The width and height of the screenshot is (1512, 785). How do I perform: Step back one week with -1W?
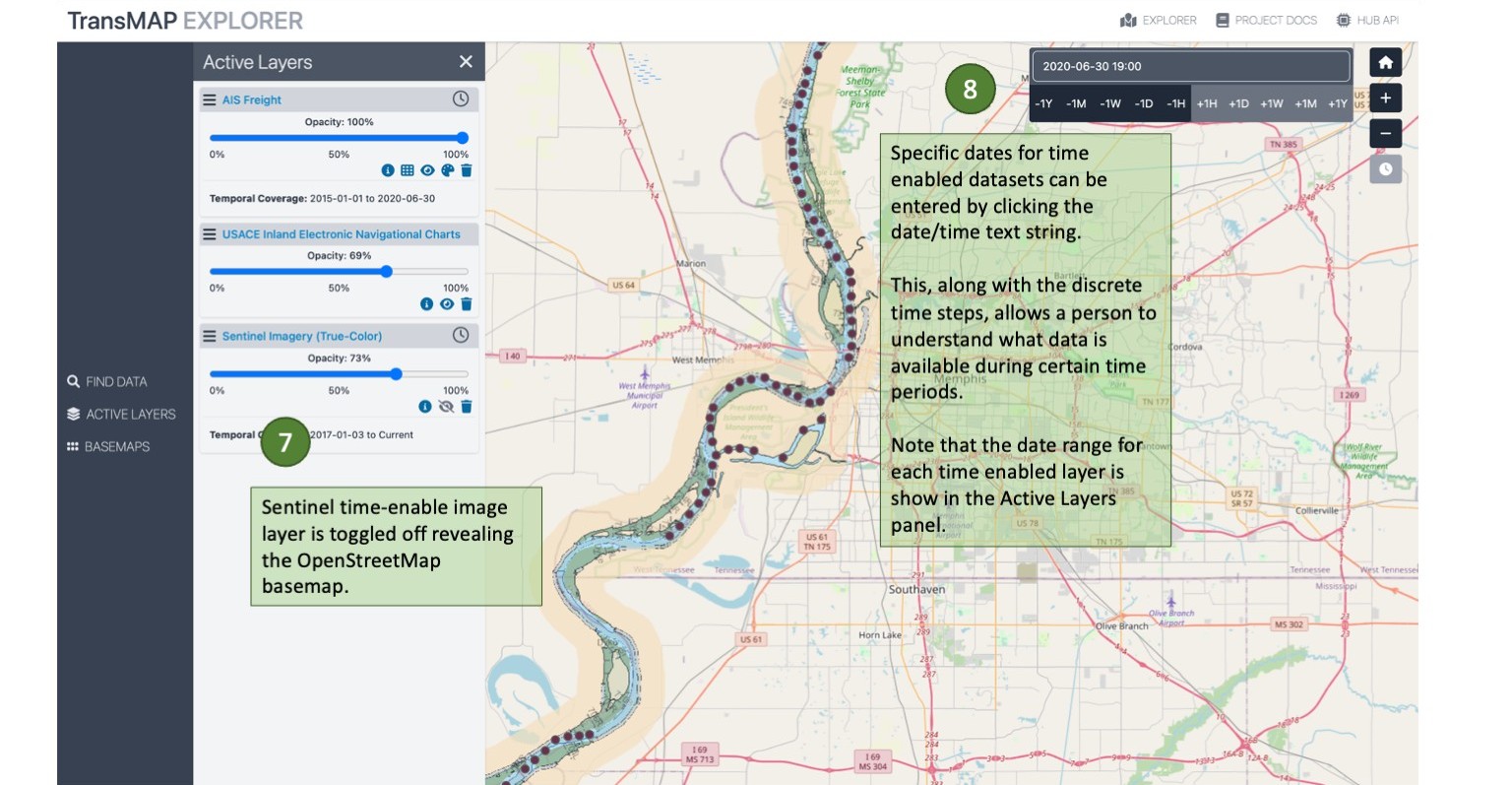tap(1110, 103)
